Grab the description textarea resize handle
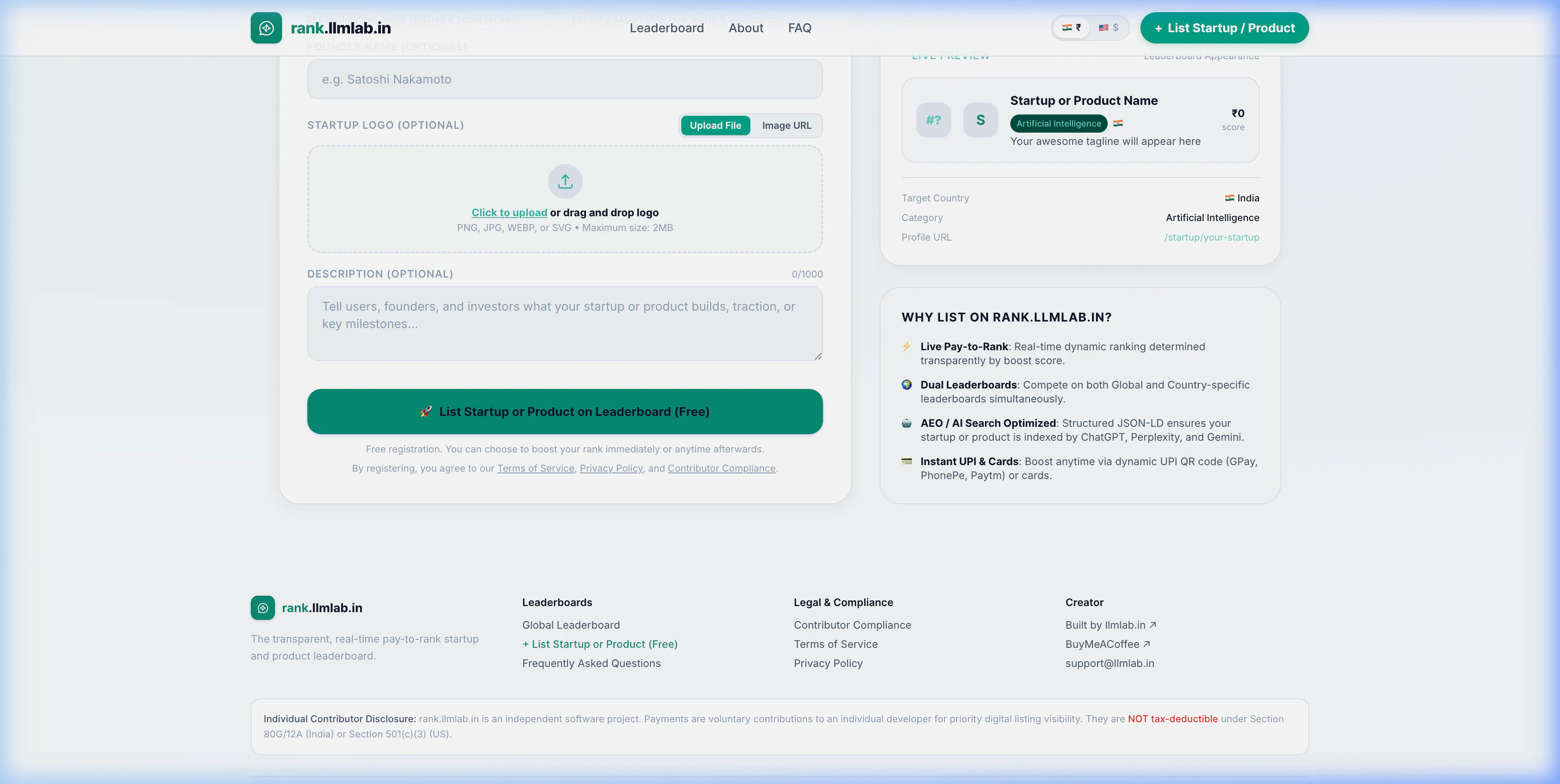 pos(817,356)
